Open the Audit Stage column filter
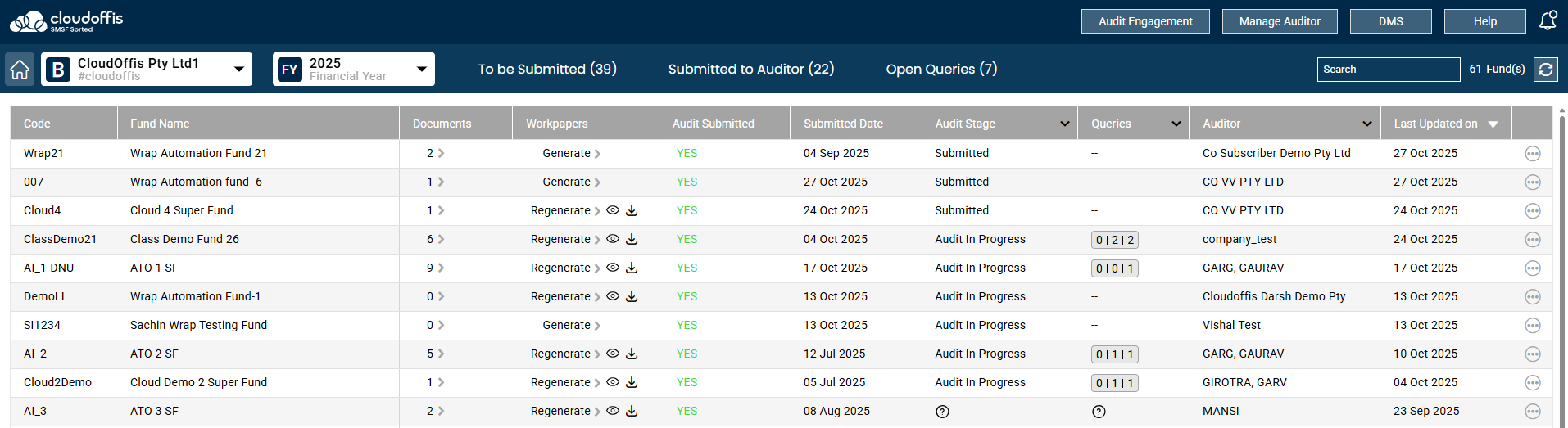Image resolution: width=1568 pixels, height=428 pixels. (1064, 124)
